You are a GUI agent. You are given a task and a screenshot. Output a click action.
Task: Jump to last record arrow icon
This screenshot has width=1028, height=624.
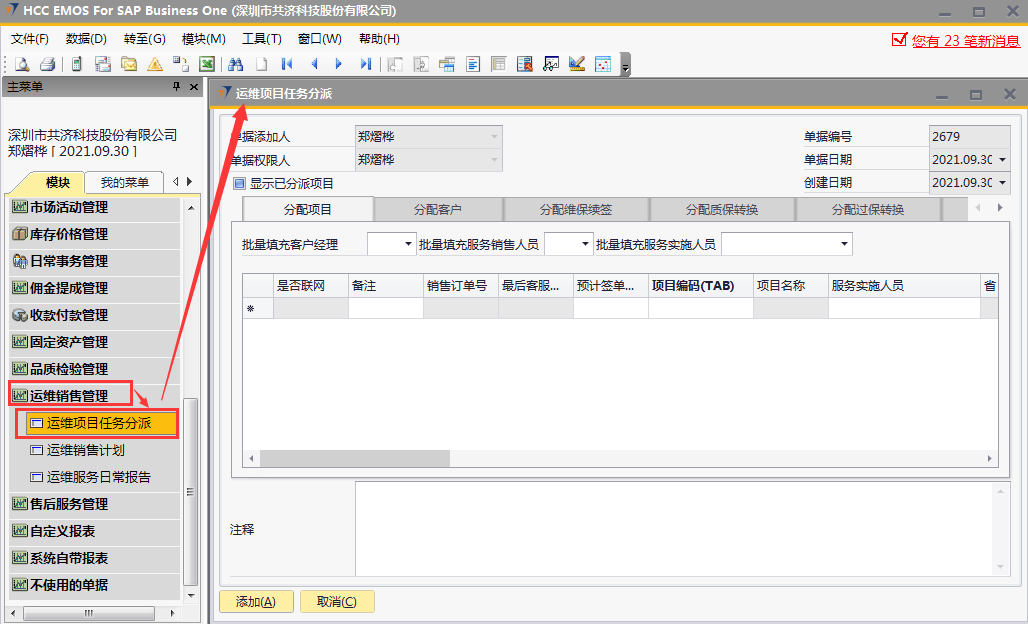tap(365, 64)
